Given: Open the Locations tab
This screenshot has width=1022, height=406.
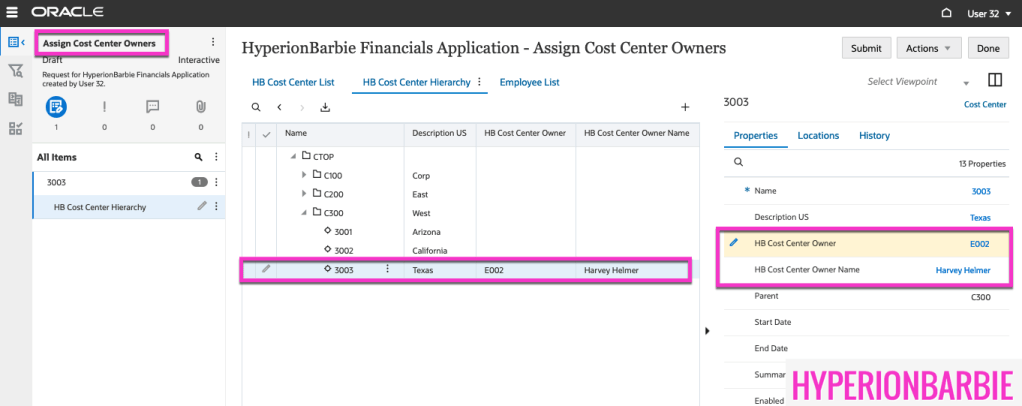Looking at the screenshot, I should pyautogui.click(x=817, y=135).
